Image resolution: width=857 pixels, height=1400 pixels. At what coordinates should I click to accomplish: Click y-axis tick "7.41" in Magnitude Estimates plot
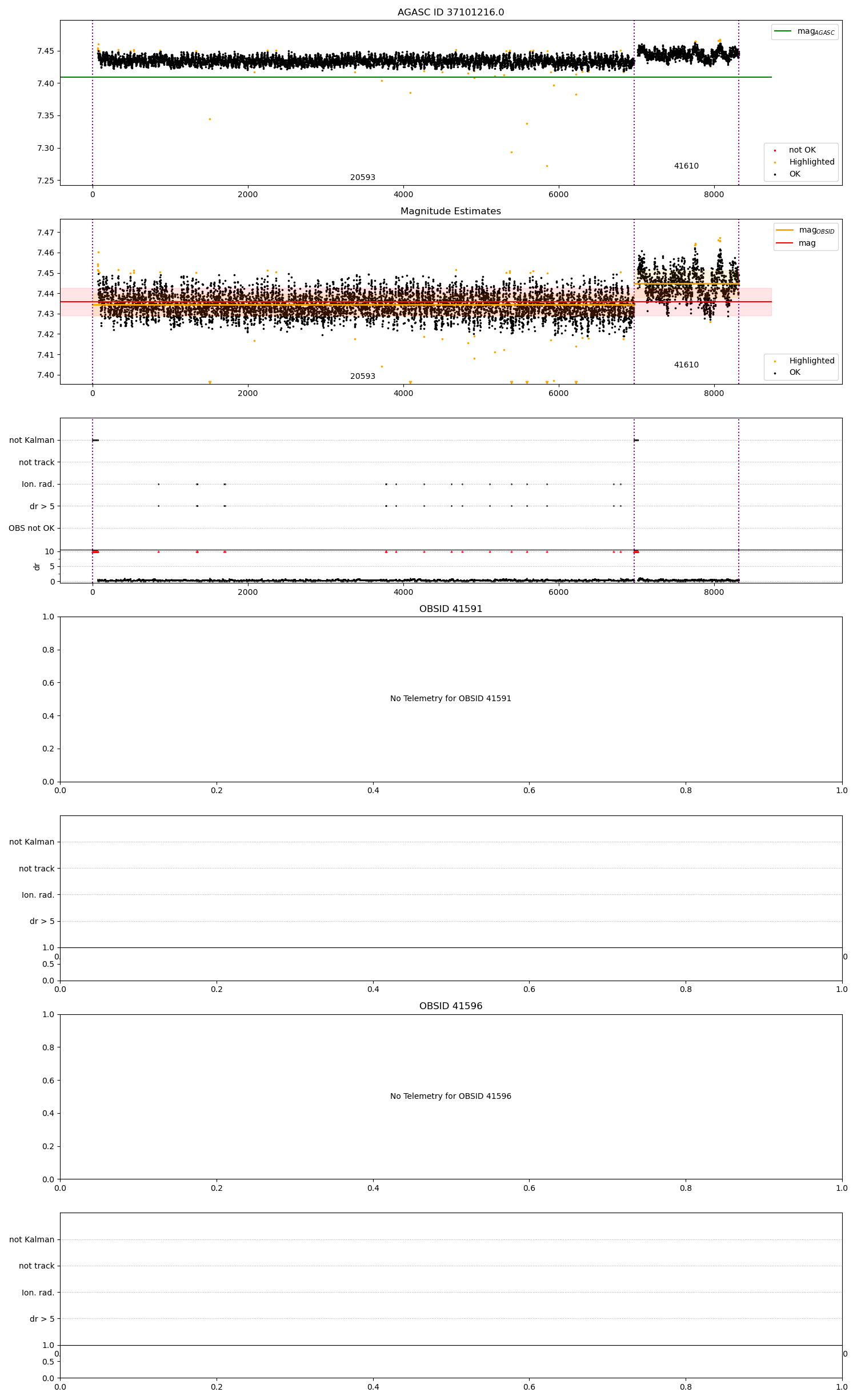click(x=46, y=355)
